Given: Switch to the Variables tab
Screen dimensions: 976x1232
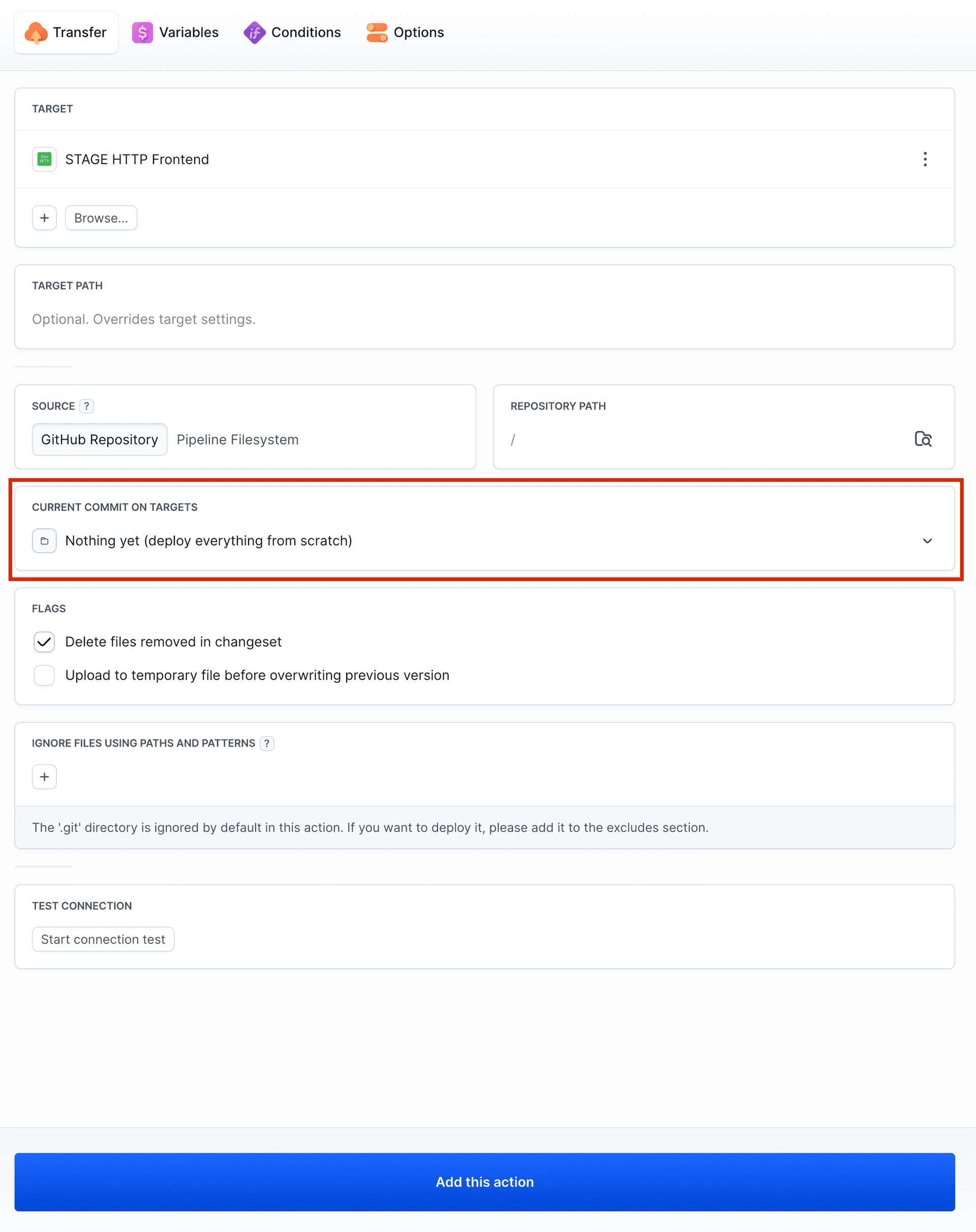Looking at the screenshot, I should (x=175, y=33).
